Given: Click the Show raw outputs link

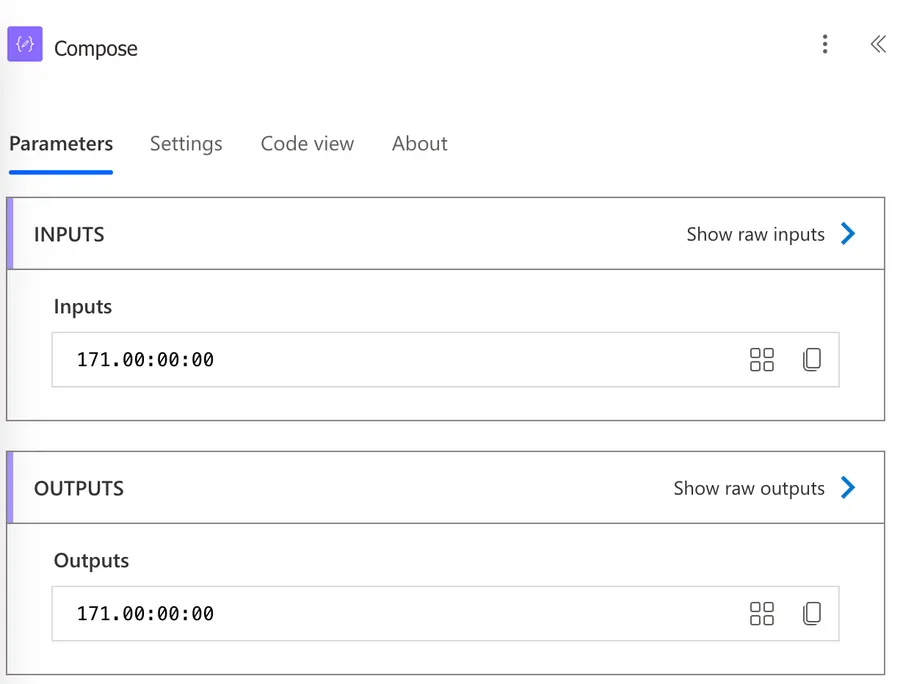Looking at the screenshot, I should pos(749,488).
